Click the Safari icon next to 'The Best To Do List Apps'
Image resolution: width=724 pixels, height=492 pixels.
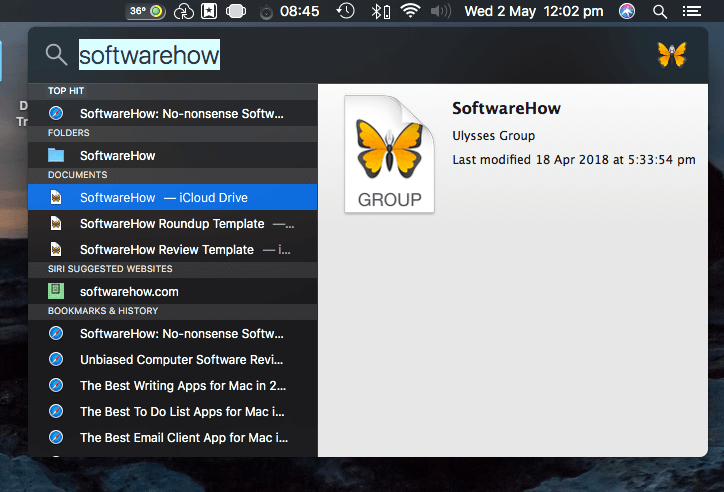coord(56,411)
